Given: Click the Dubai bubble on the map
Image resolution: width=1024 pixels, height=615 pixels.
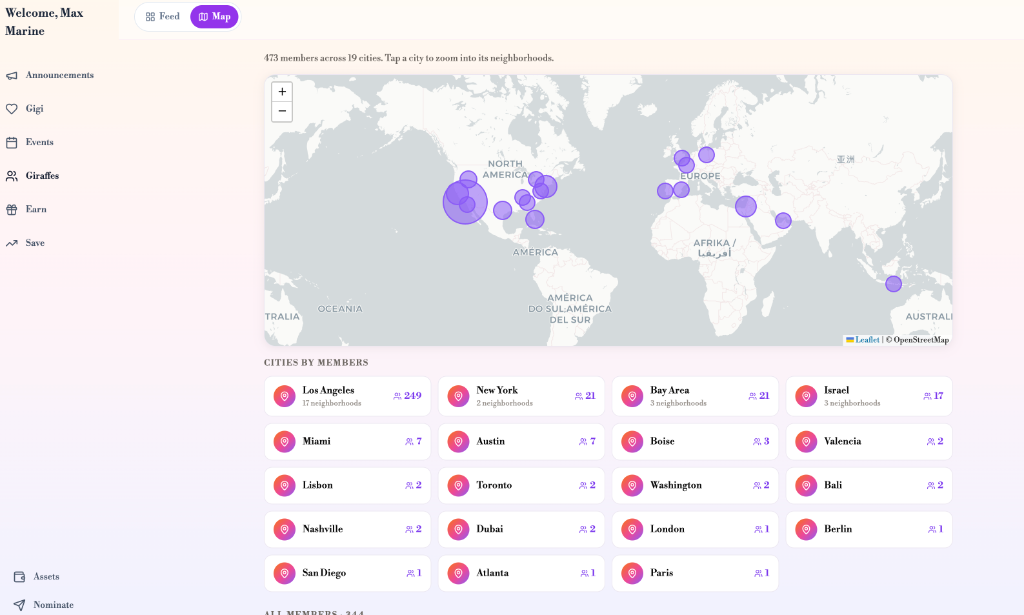Looking at the screenshot, I should coord(783,221).
